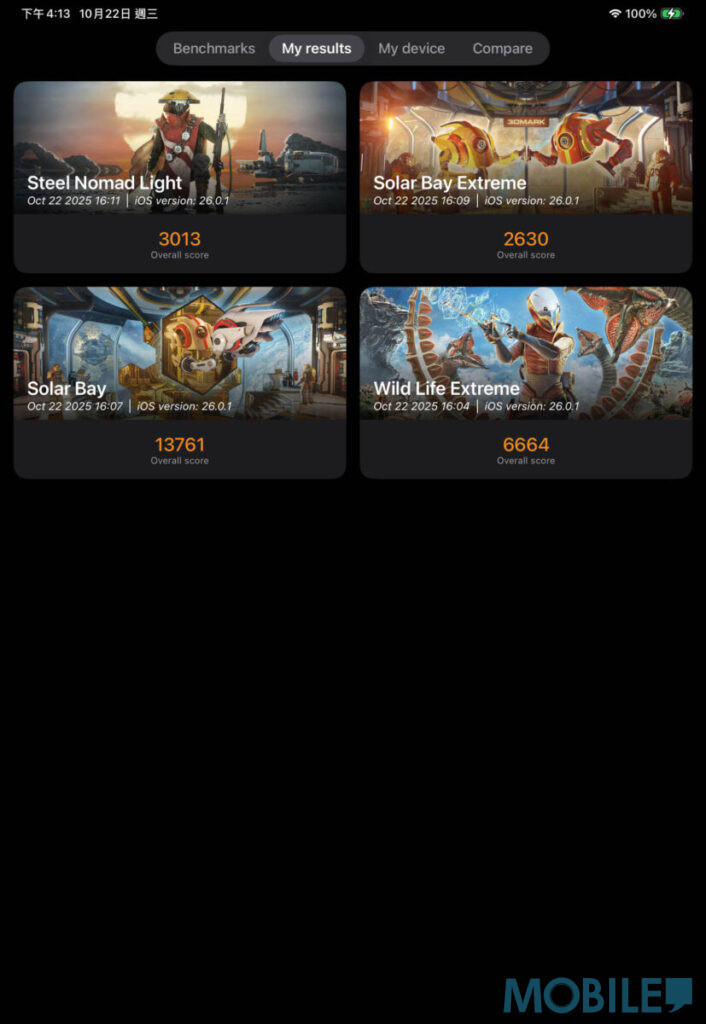Tap the 2630 overall score
This screenshot has width=706, height=1024.
[526, 239]
